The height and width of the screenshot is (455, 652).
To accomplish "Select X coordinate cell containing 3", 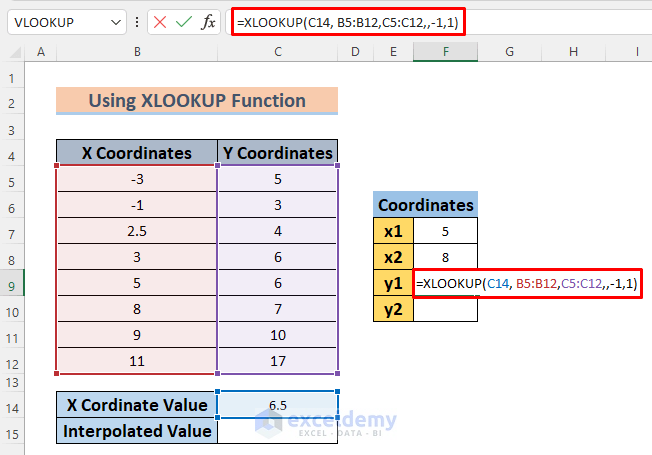I will [x=137, y=257].
